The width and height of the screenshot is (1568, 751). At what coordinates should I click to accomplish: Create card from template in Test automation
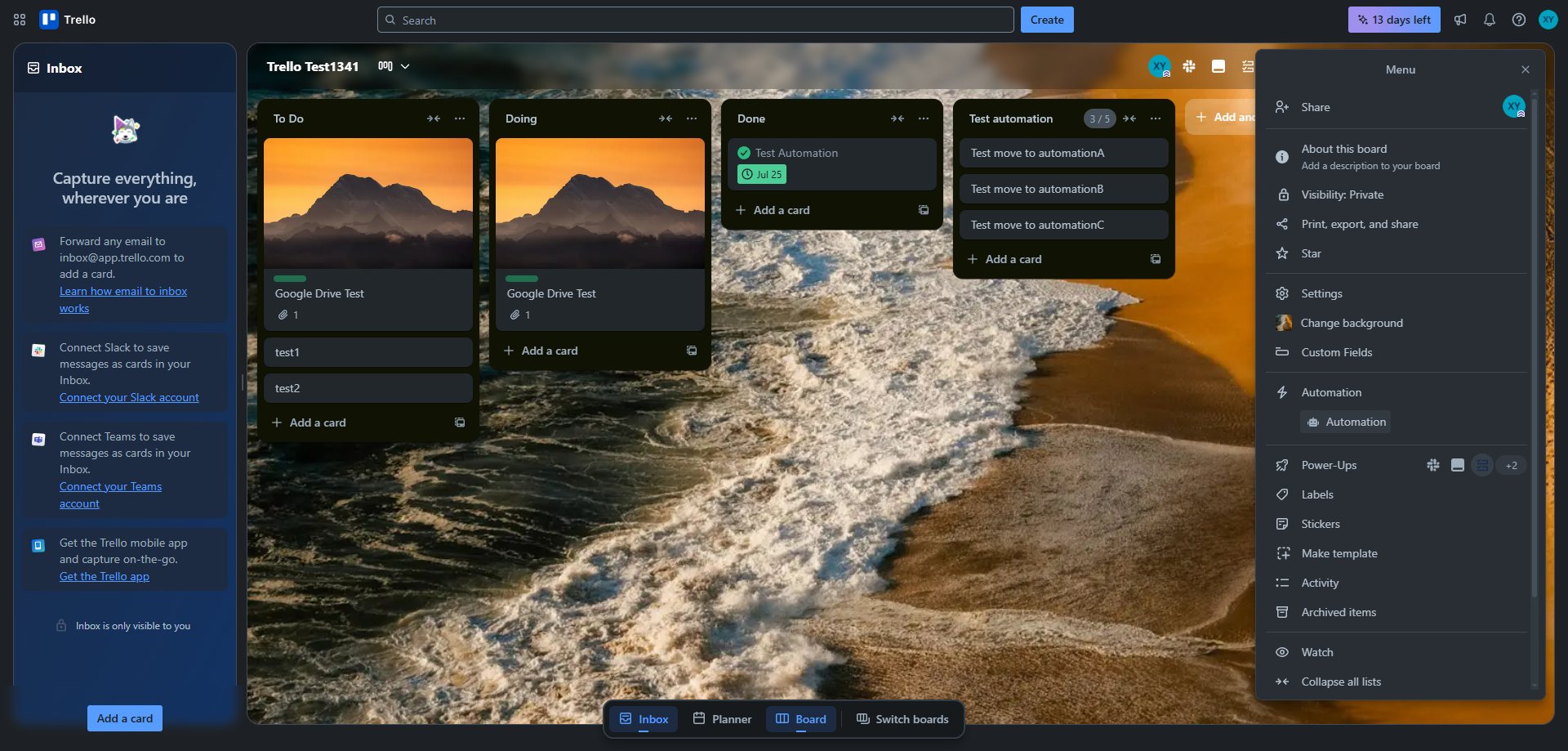point(1156,259)
